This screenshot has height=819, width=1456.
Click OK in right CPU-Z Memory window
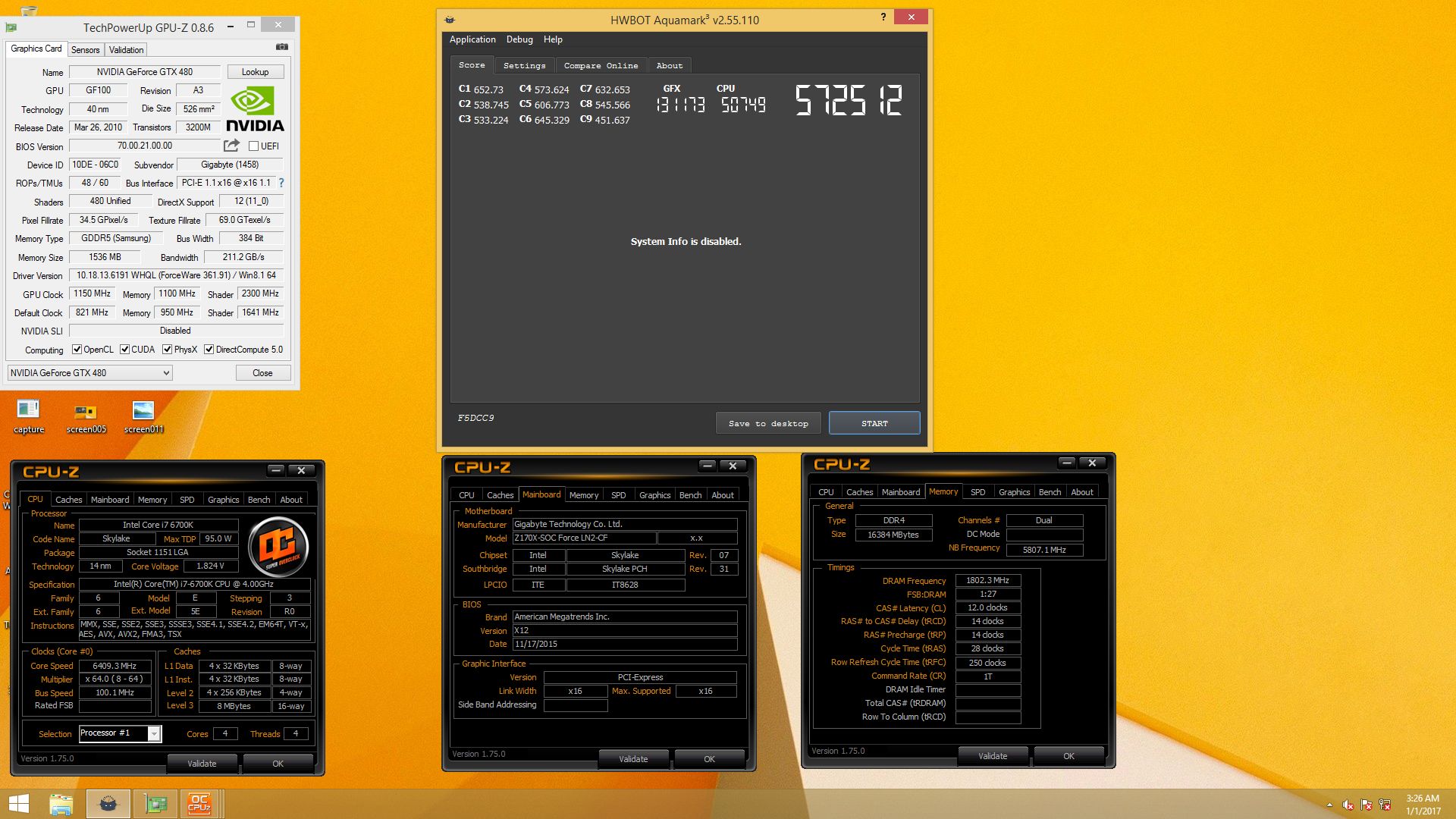tap(1068, 756)
